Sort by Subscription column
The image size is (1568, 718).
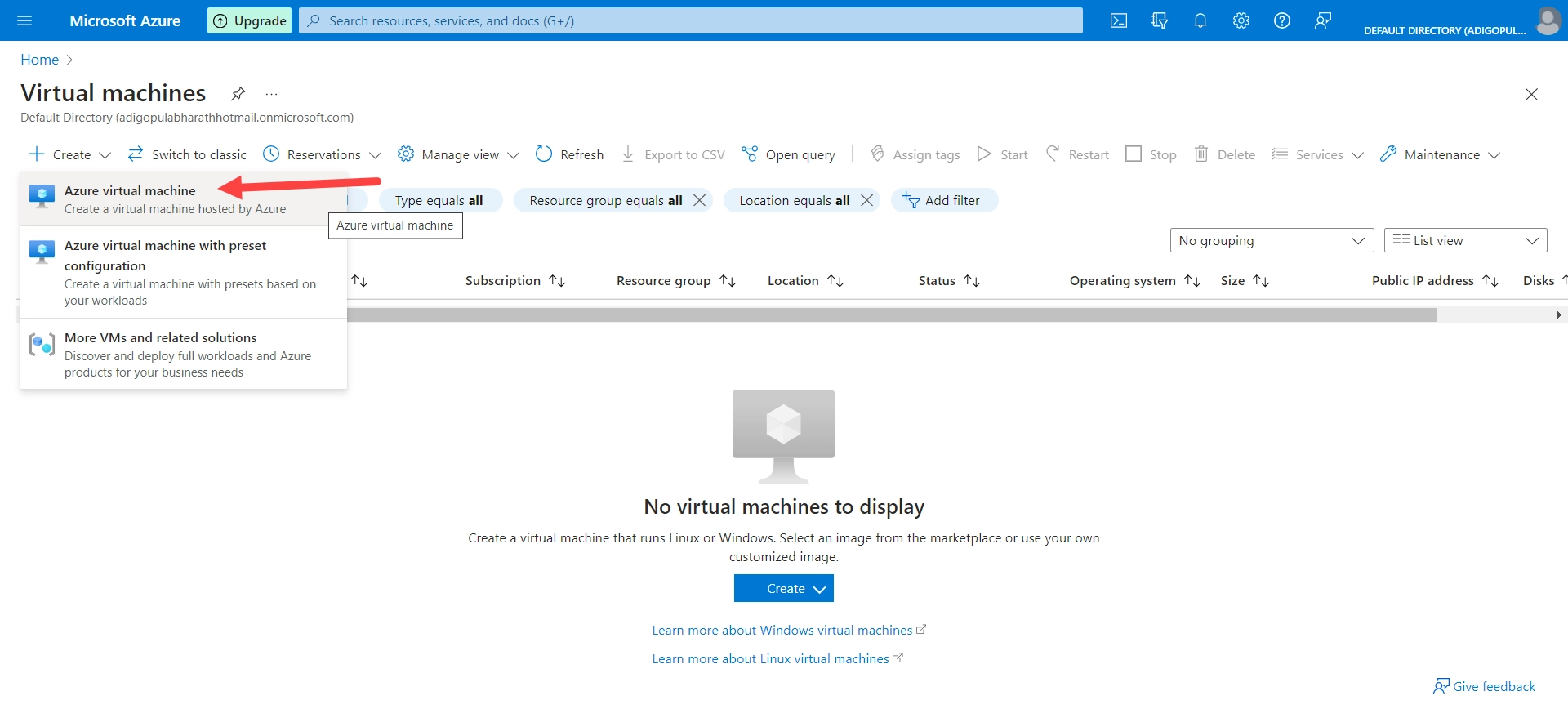pos(515,280)
